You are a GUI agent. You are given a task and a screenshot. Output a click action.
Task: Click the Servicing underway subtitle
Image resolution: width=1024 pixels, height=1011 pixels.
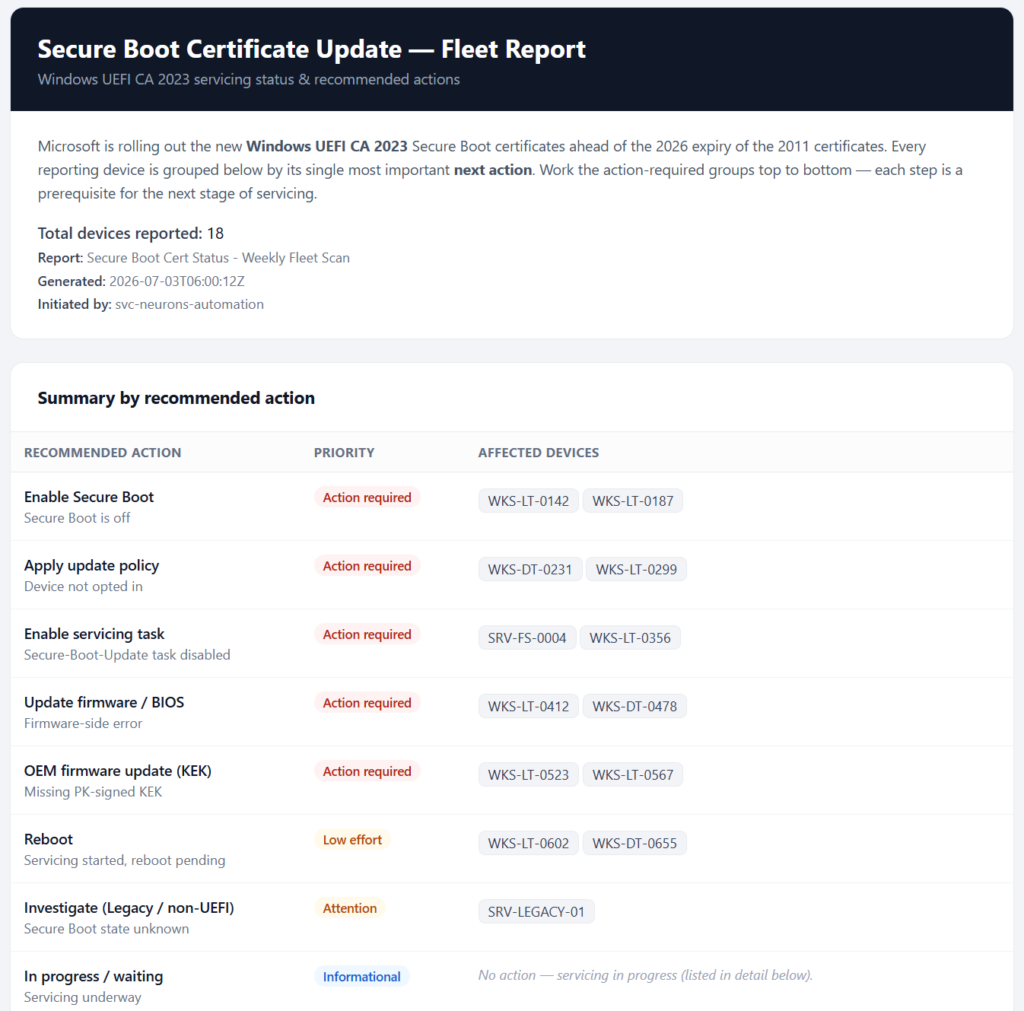82,998
